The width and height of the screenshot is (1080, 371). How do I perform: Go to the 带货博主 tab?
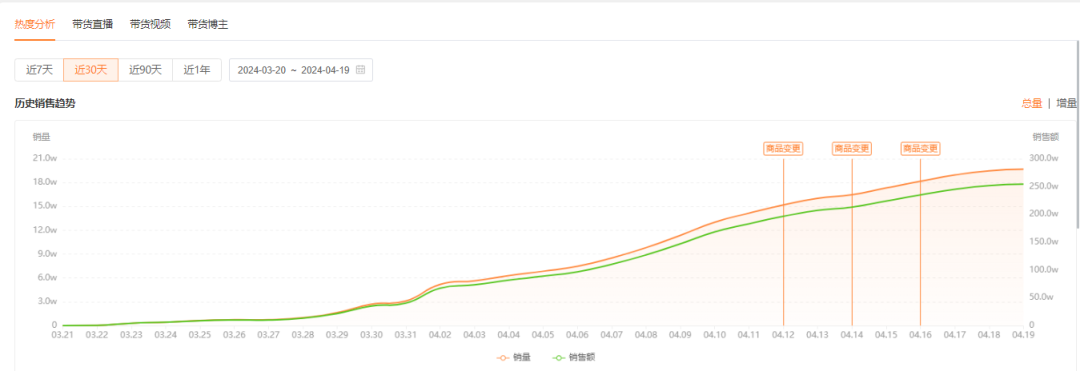(x=208, y=25)
